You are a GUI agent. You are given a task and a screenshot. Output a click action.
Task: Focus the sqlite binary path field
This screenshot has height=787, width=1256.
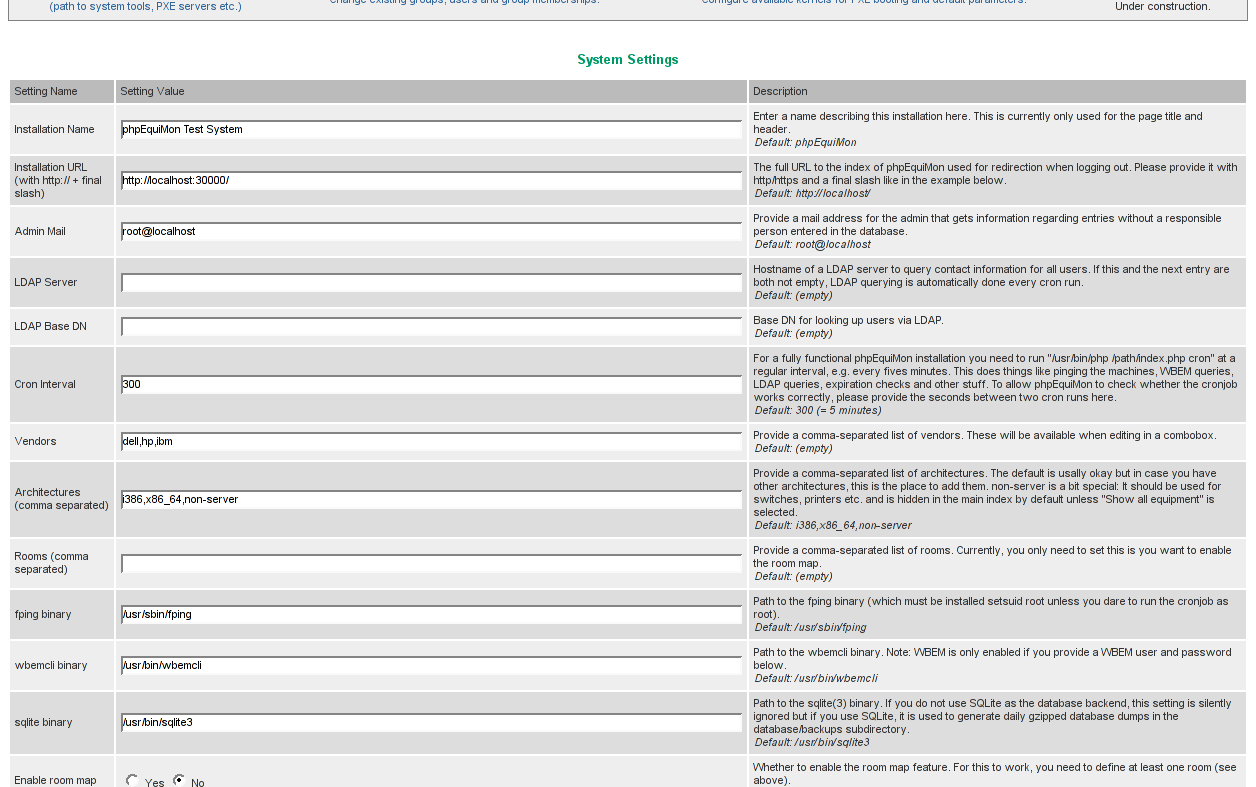(x=431, y=722)
